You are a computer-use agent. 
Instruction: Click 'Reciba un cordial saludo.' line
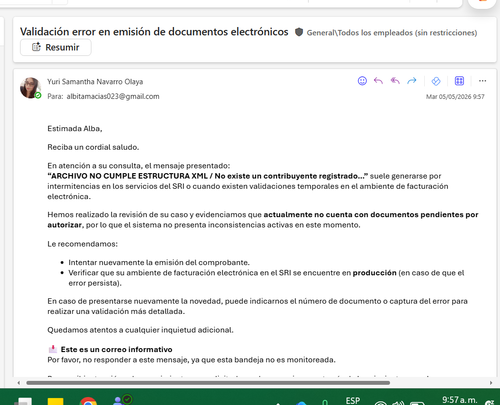click(x=93, y=147)
